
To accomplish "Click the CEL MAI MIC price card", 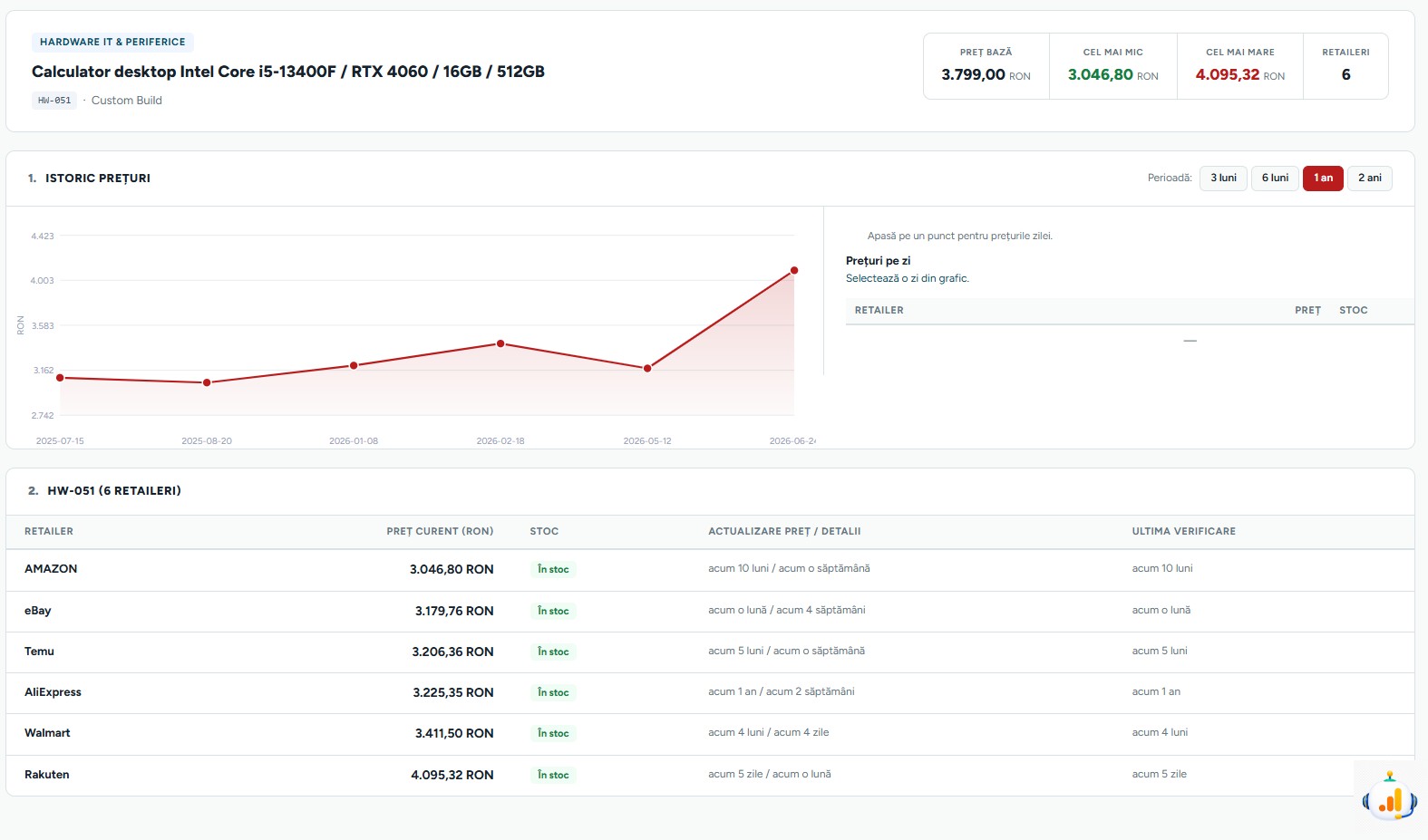I will click(1112, 66).
